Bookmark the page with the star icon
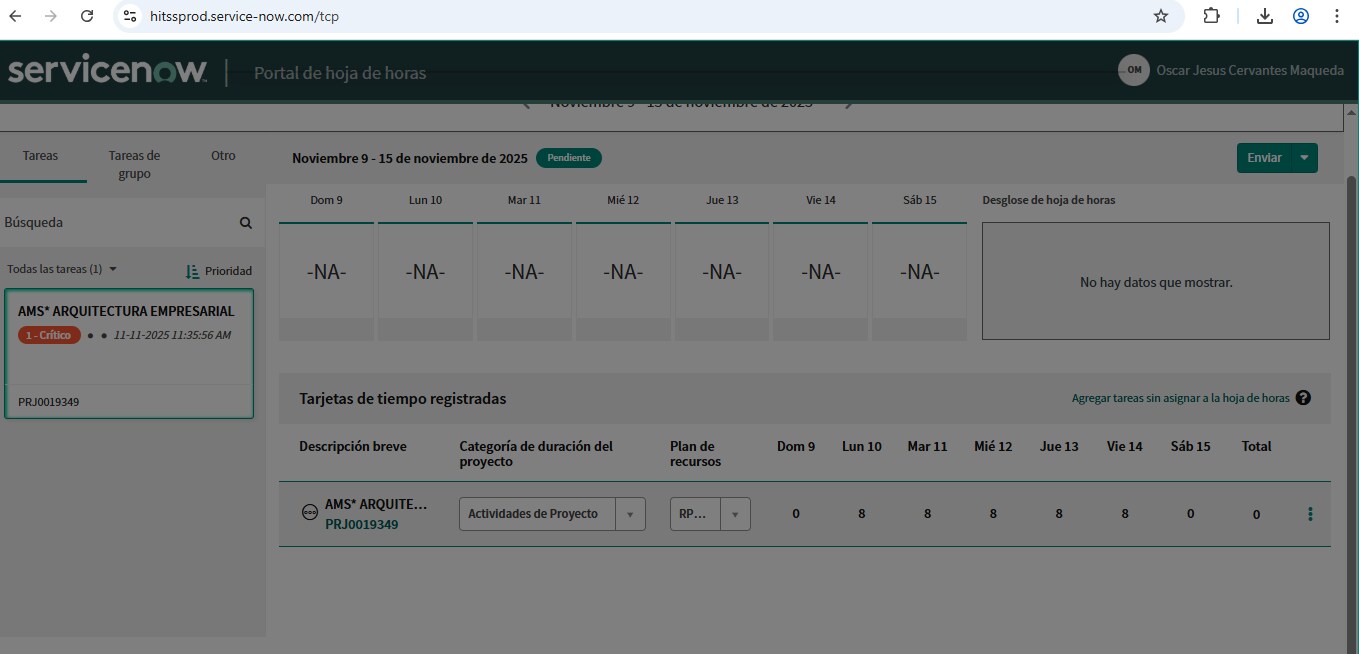Screen dimensions: 1359x654 pos(1160,16)
